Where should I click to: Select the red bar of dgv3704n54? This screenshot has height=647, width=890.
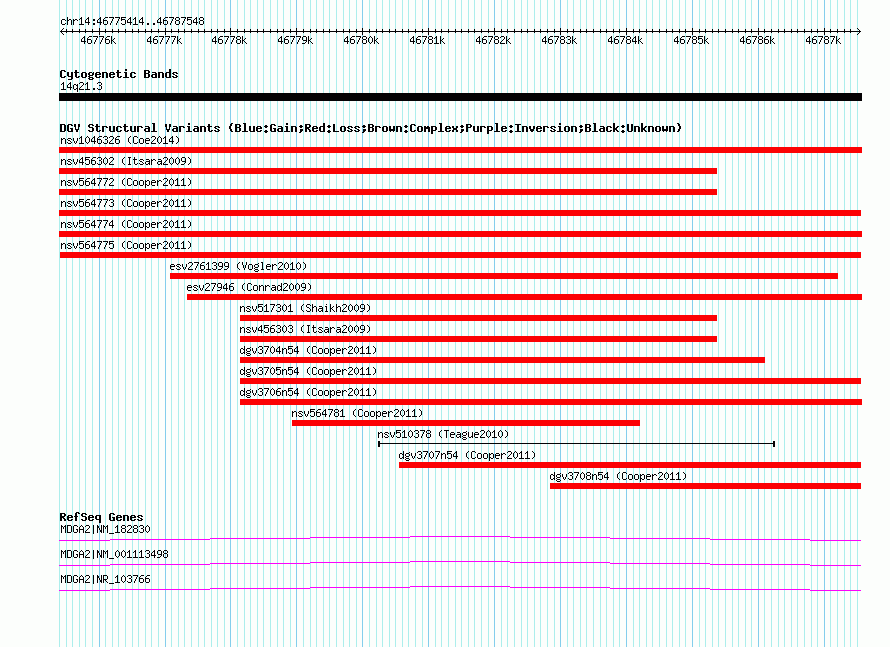click(502, 360)
